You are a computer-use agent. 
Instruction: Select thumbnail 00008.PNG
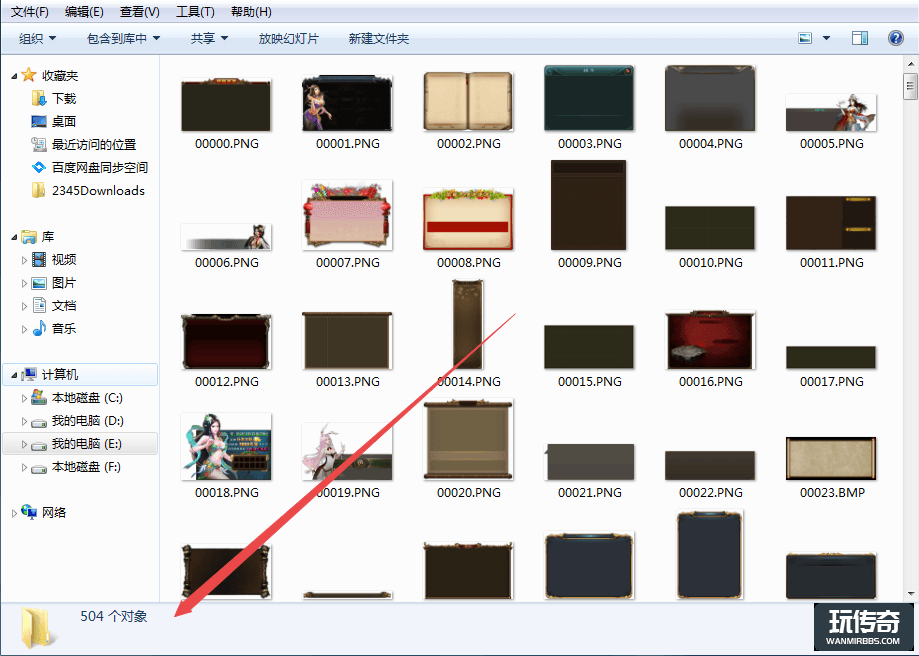(x=468, y=219)
